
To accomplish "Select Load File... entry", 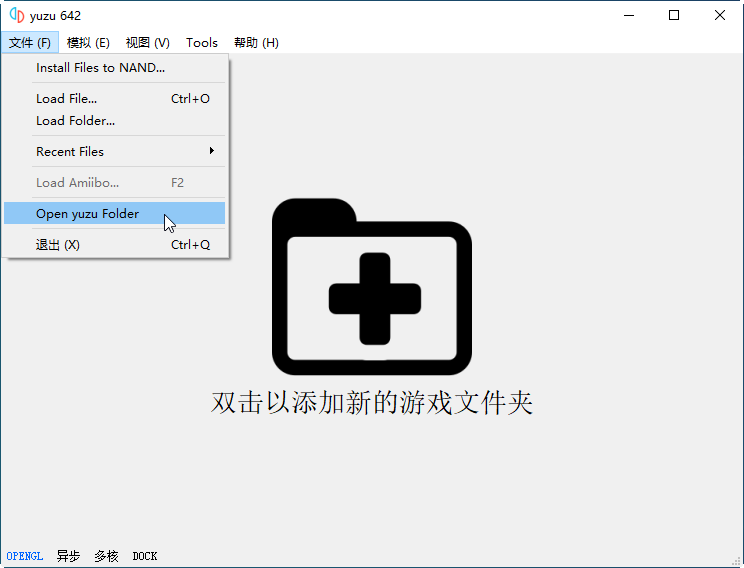I will tap(114, 99).
